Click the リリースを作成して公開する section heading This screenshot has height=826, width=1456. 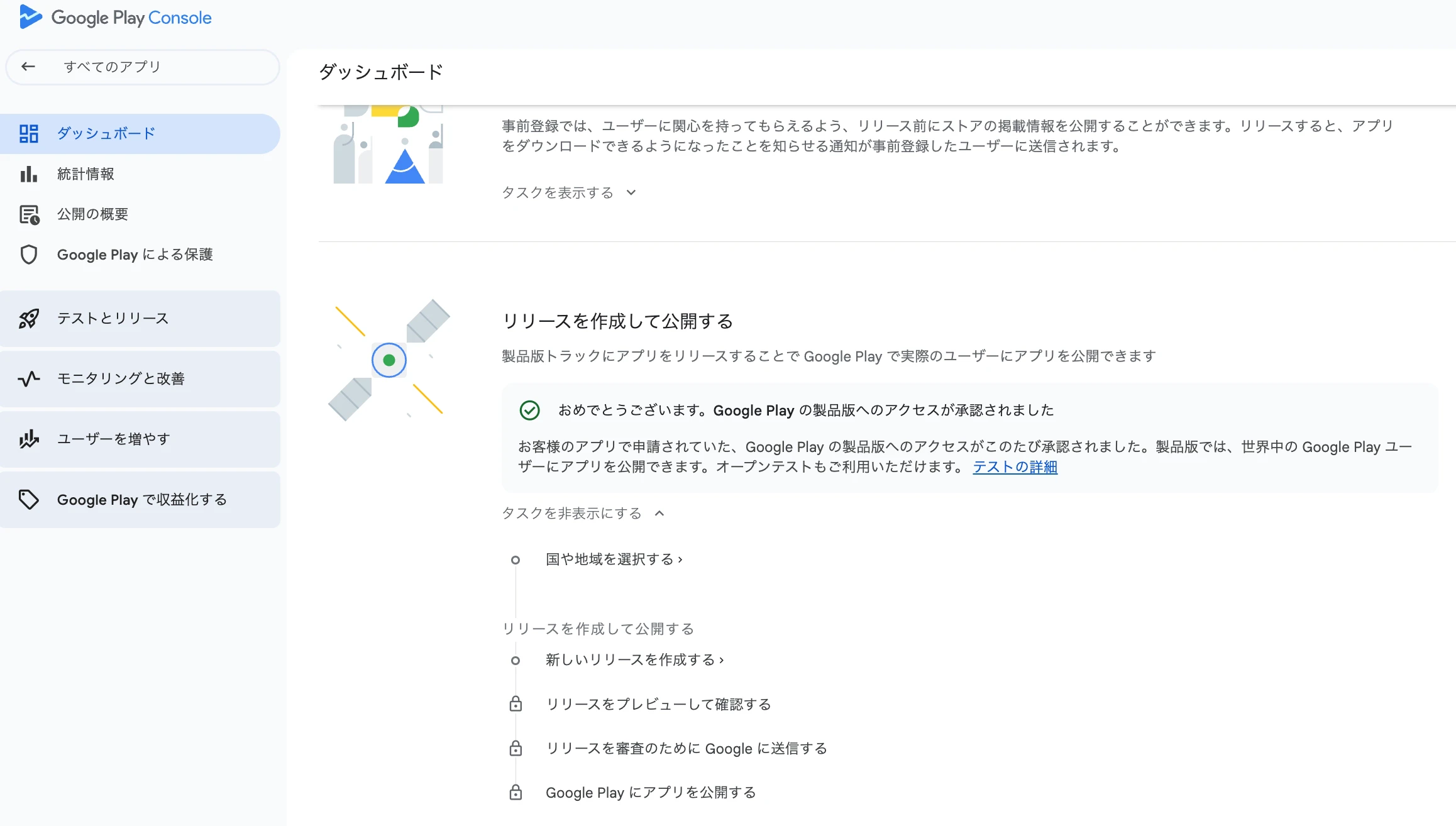[x=617, y=321]
